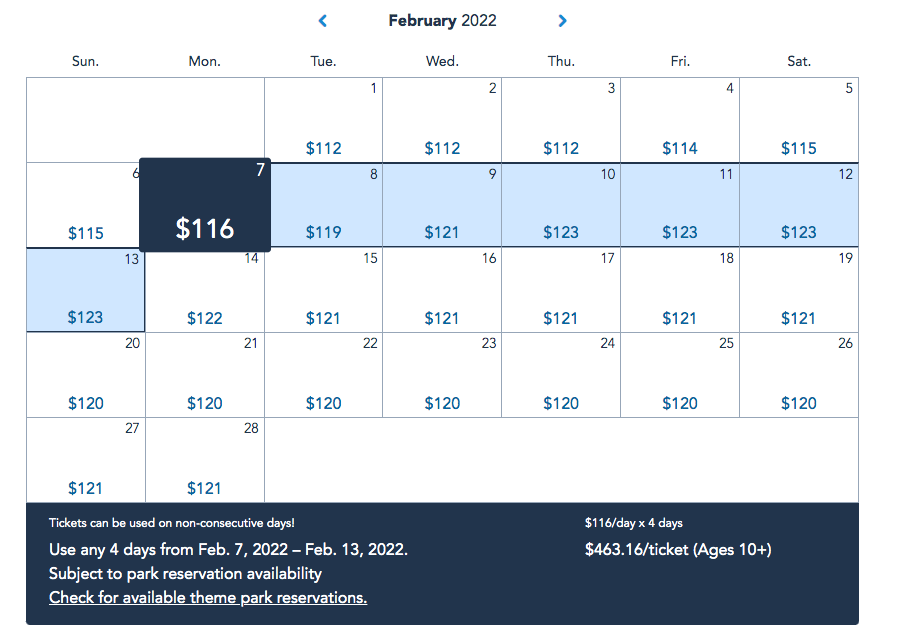This screenshot has width=907, height=636.
Task: Click the Check for available theme park reservations link
Action: 208,598
